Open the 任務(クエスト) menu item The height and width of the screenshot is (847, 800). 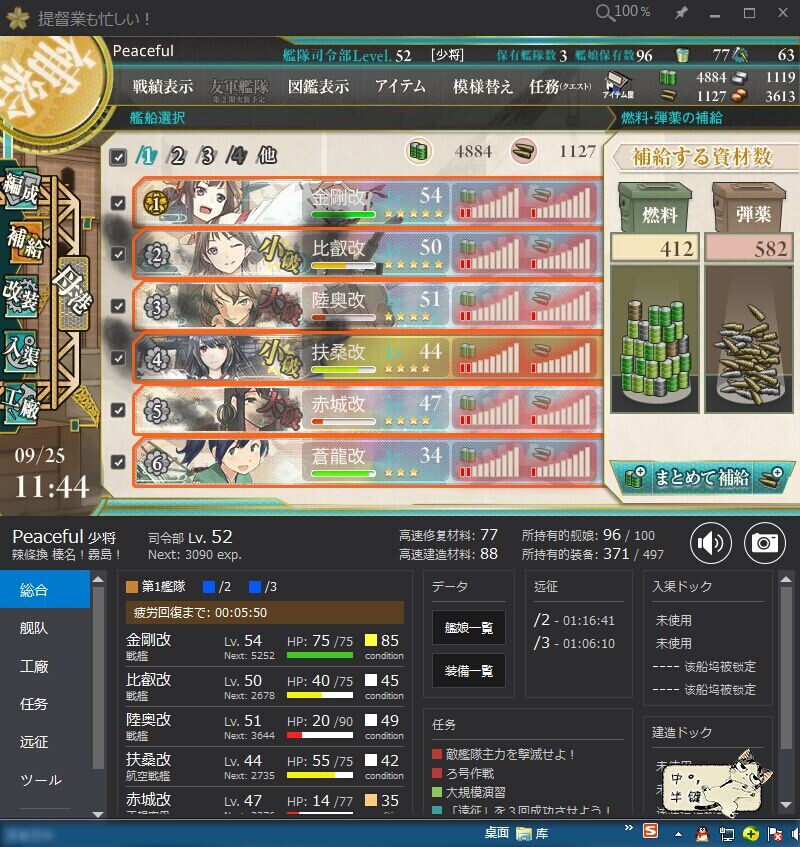[x=560, y=86]
